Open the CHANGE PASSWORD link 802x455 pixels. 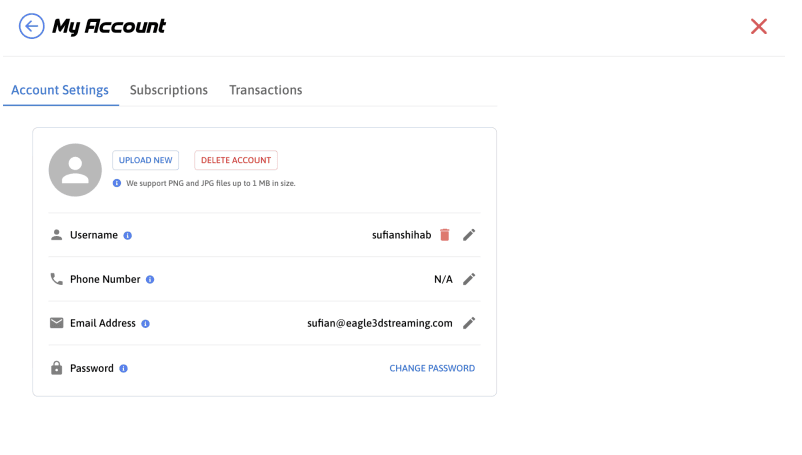(x=432, y=368)
